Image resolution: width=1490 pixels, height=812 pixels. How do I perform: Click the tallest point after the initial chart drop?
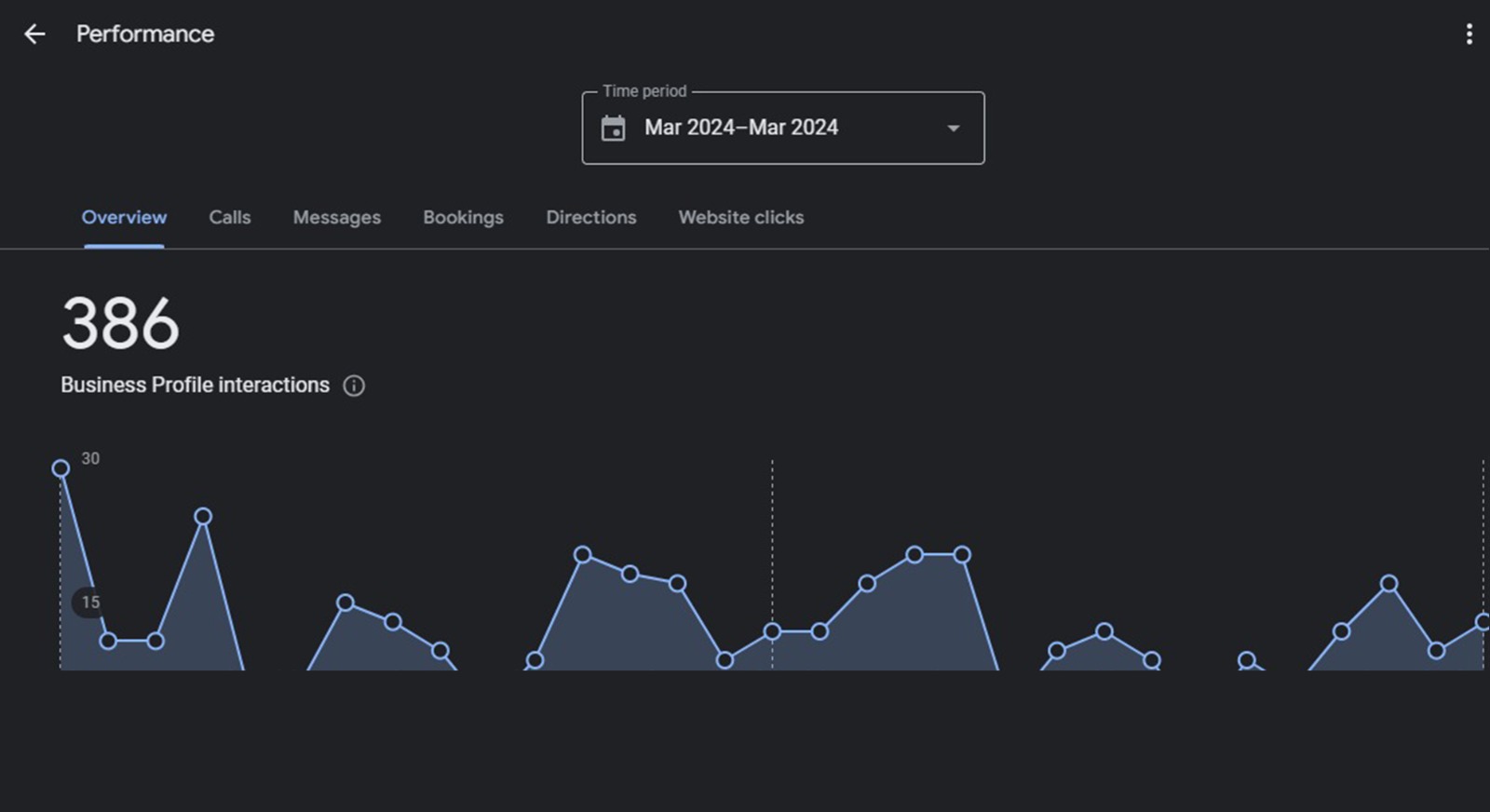click(203, 517)
